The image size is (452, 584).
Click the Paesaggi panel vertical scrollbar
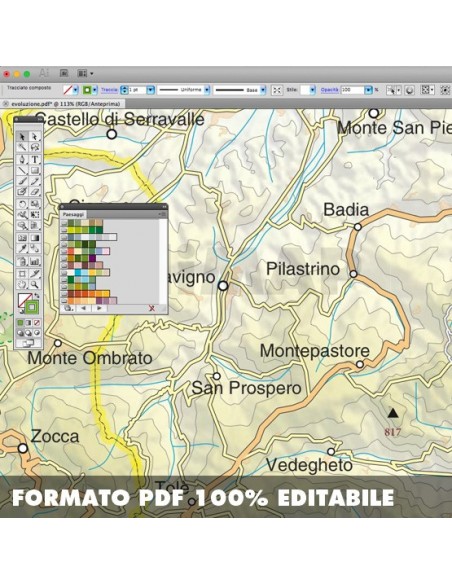click(163, 261)
